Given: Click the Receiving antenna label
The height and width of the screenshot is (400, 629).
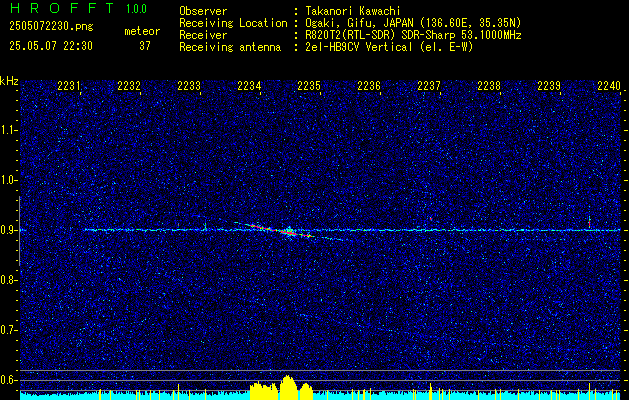Looking at the screenshot, I should pyautogui.click(x=230, y=47).
